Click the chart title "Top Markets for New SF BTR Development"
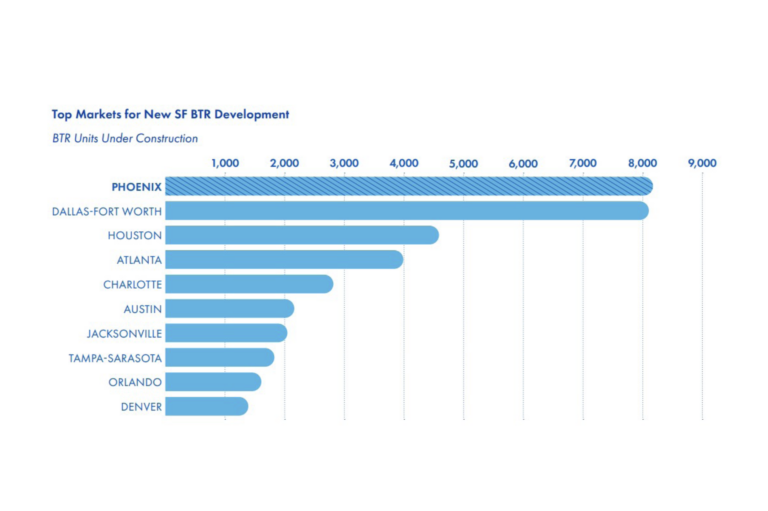Viewport: 768px width, 511px height. 170,114
